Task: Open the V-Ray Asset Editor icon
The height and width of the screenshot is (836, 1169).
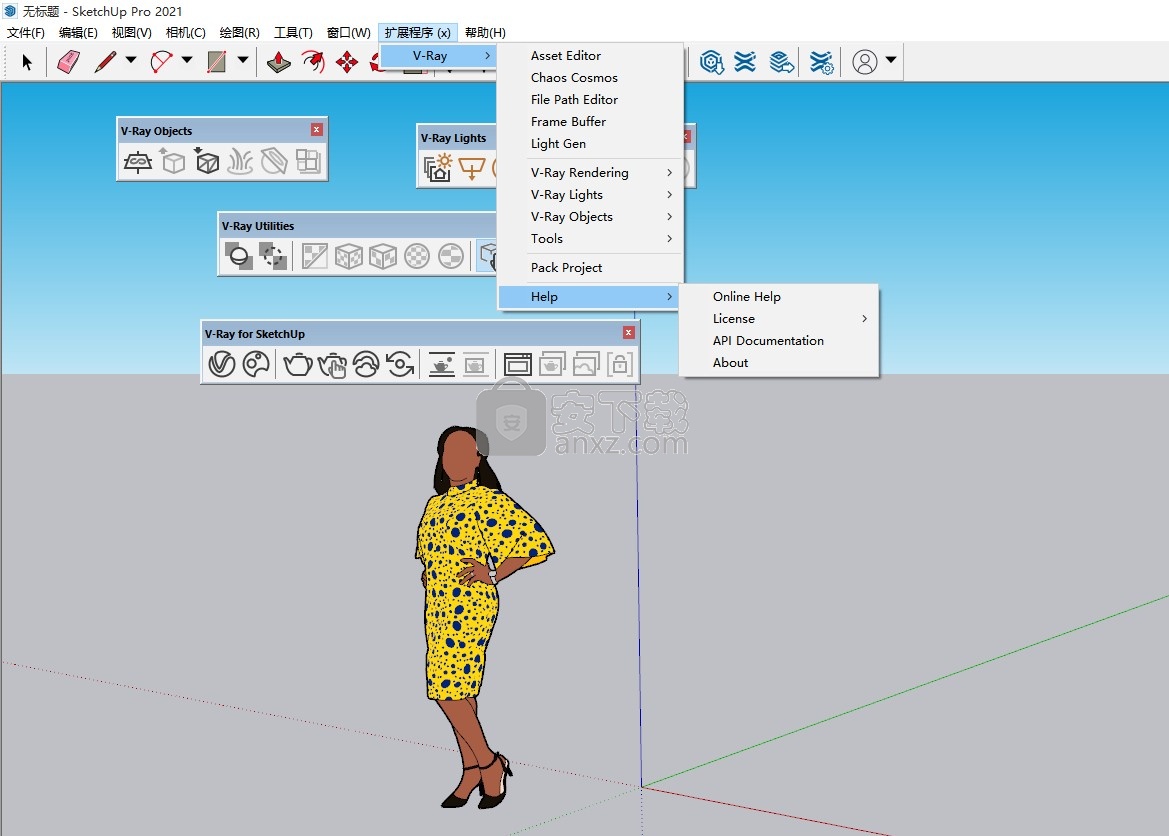Action: [222, 364]
